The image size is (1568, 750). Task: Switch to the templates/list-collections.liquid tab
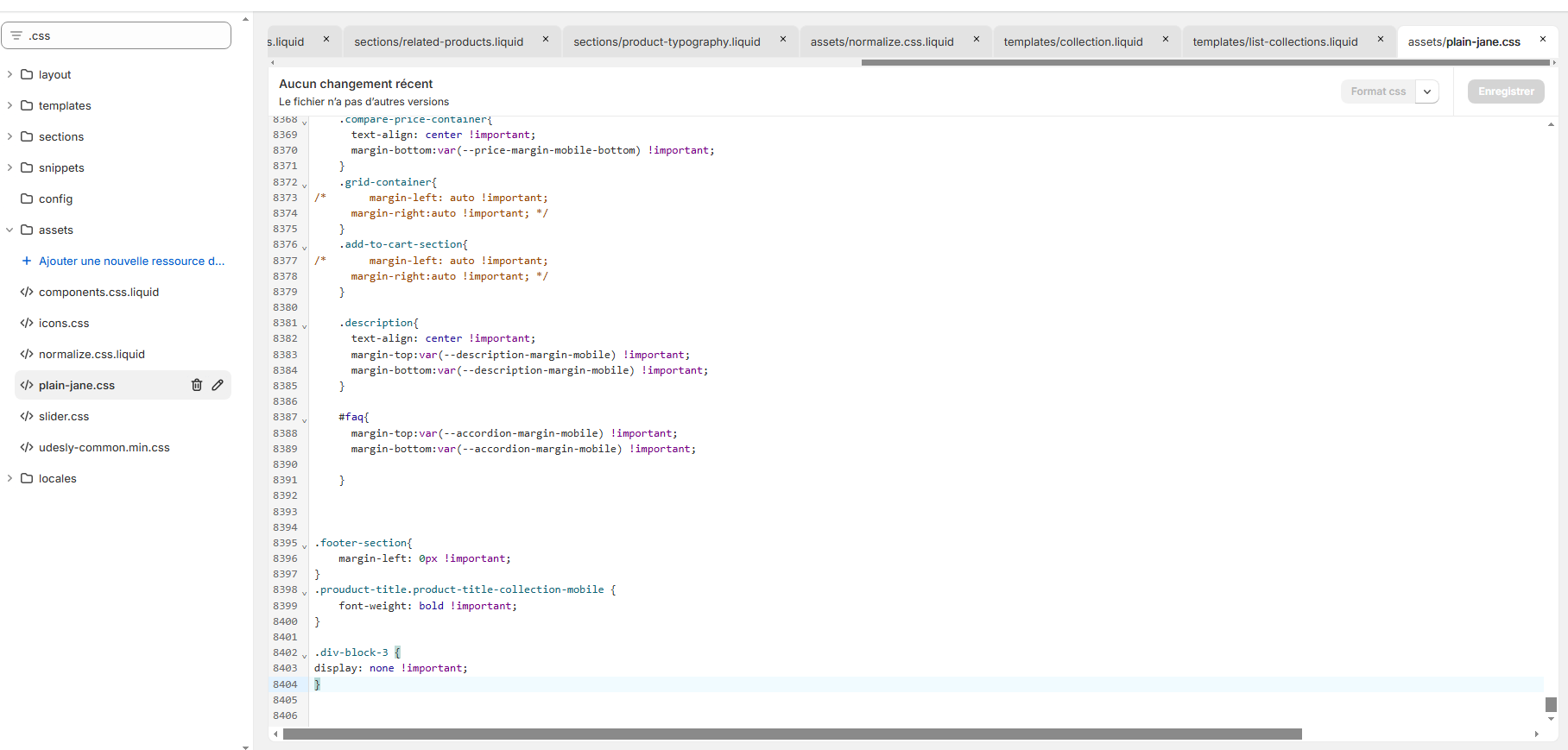coord(1274,41)
